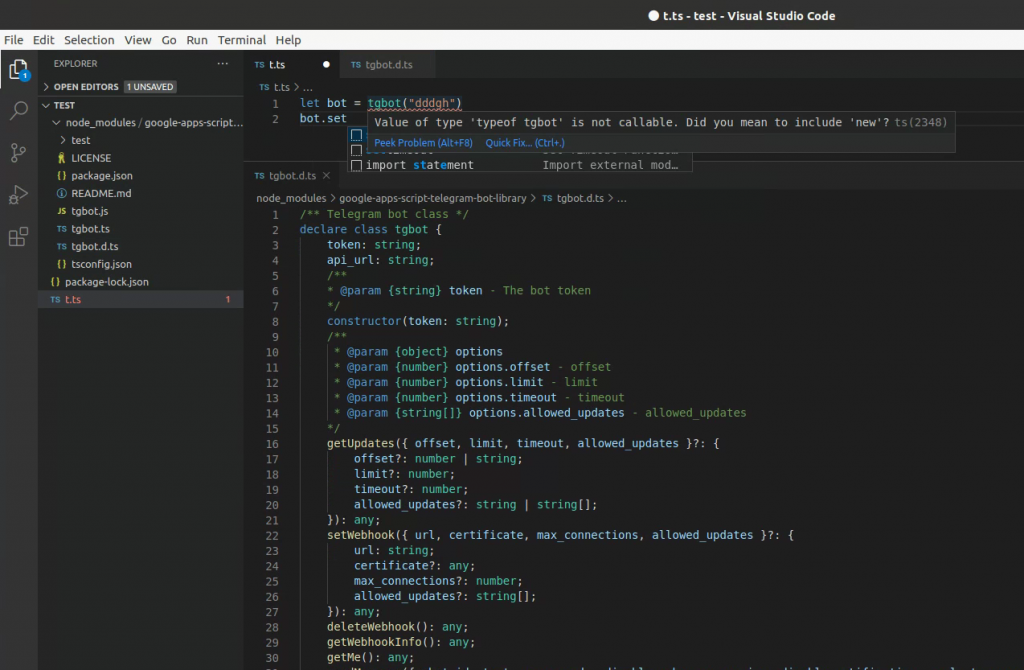Click the package.json braces icon
The image size is (1024, 670).
click(61, 176)
